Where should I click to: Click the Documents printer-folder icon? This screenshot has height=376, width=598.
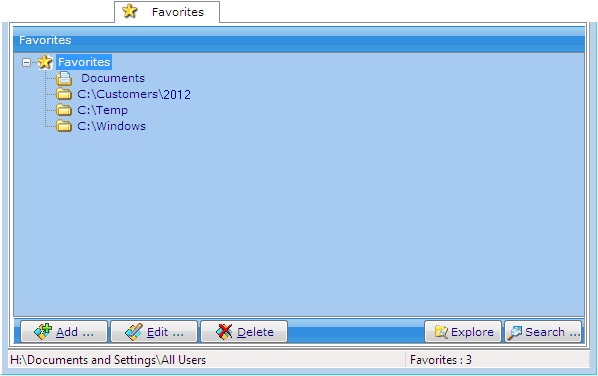[64, 78]
